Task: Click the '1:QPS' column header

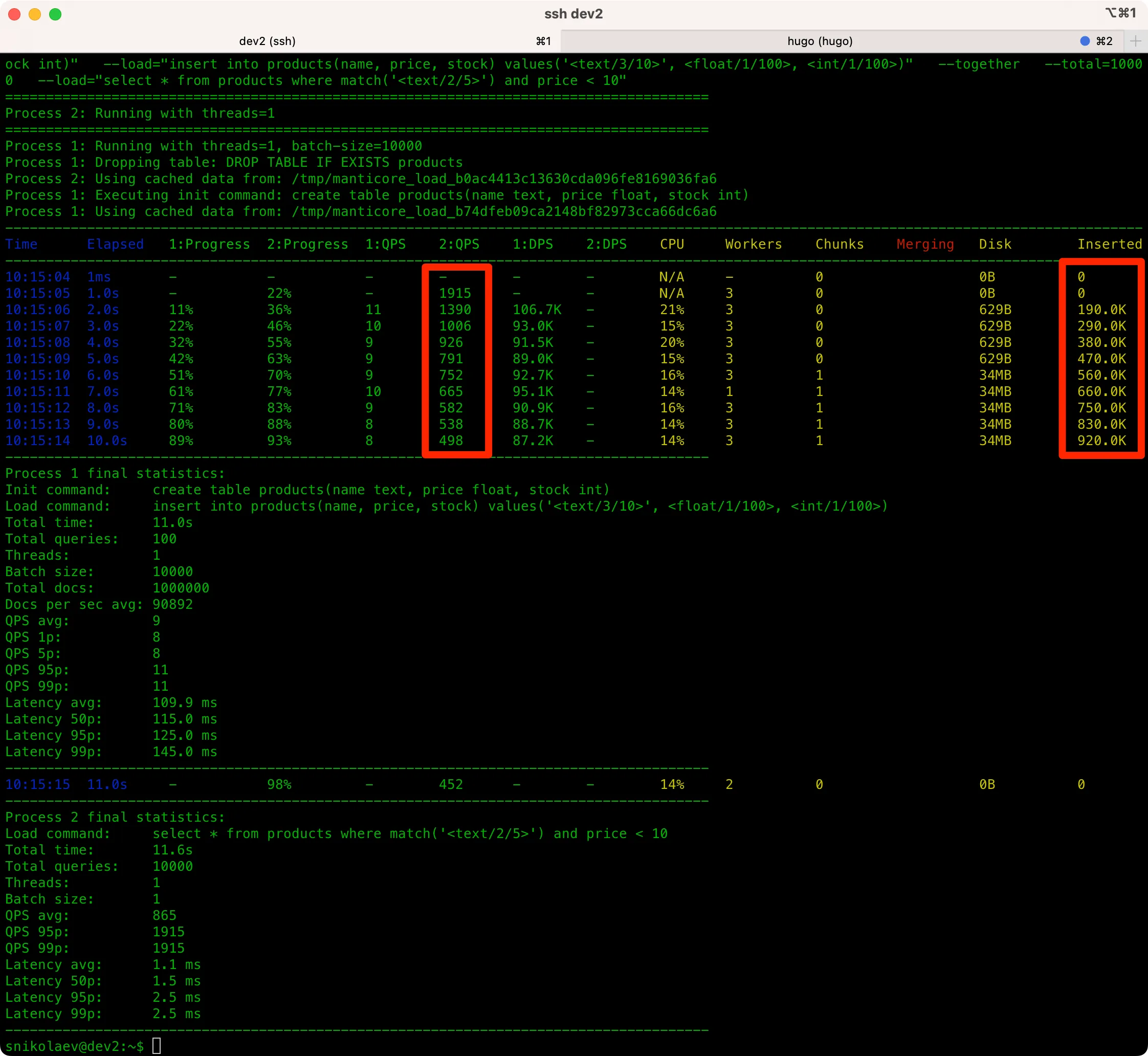Action: point(386,244)
